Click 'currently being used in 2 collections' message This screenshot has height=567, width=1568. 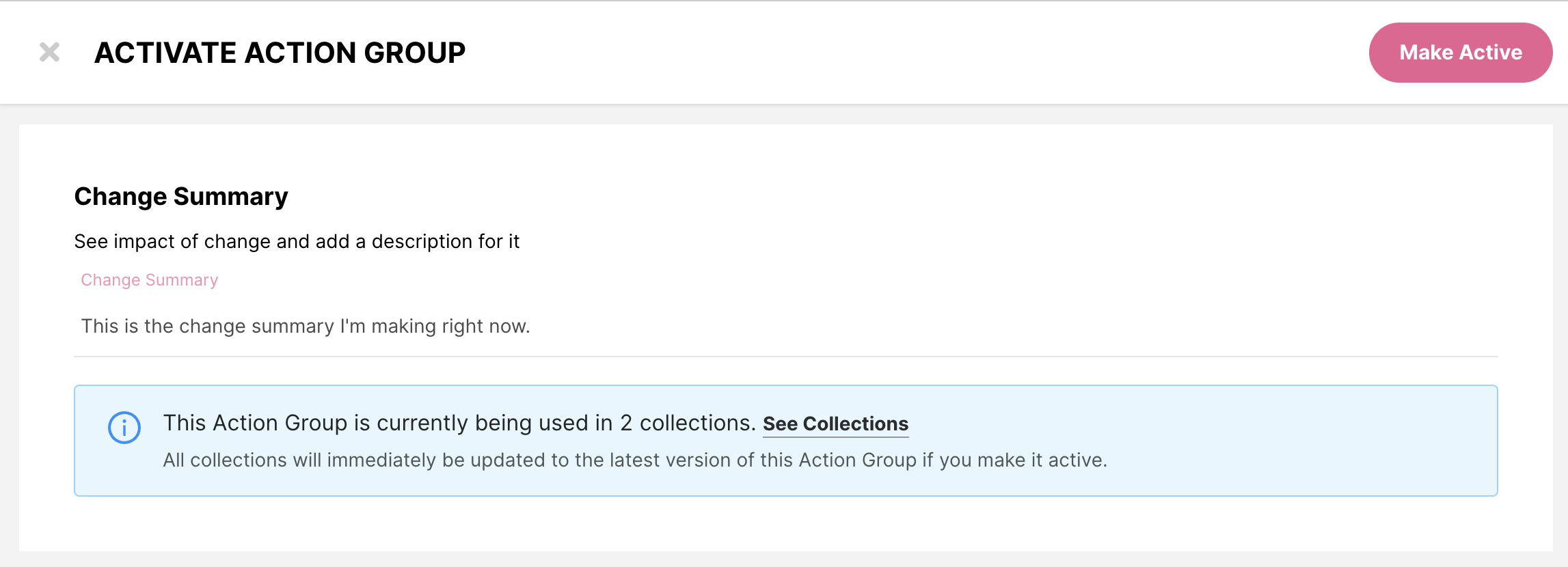[459, 423]
